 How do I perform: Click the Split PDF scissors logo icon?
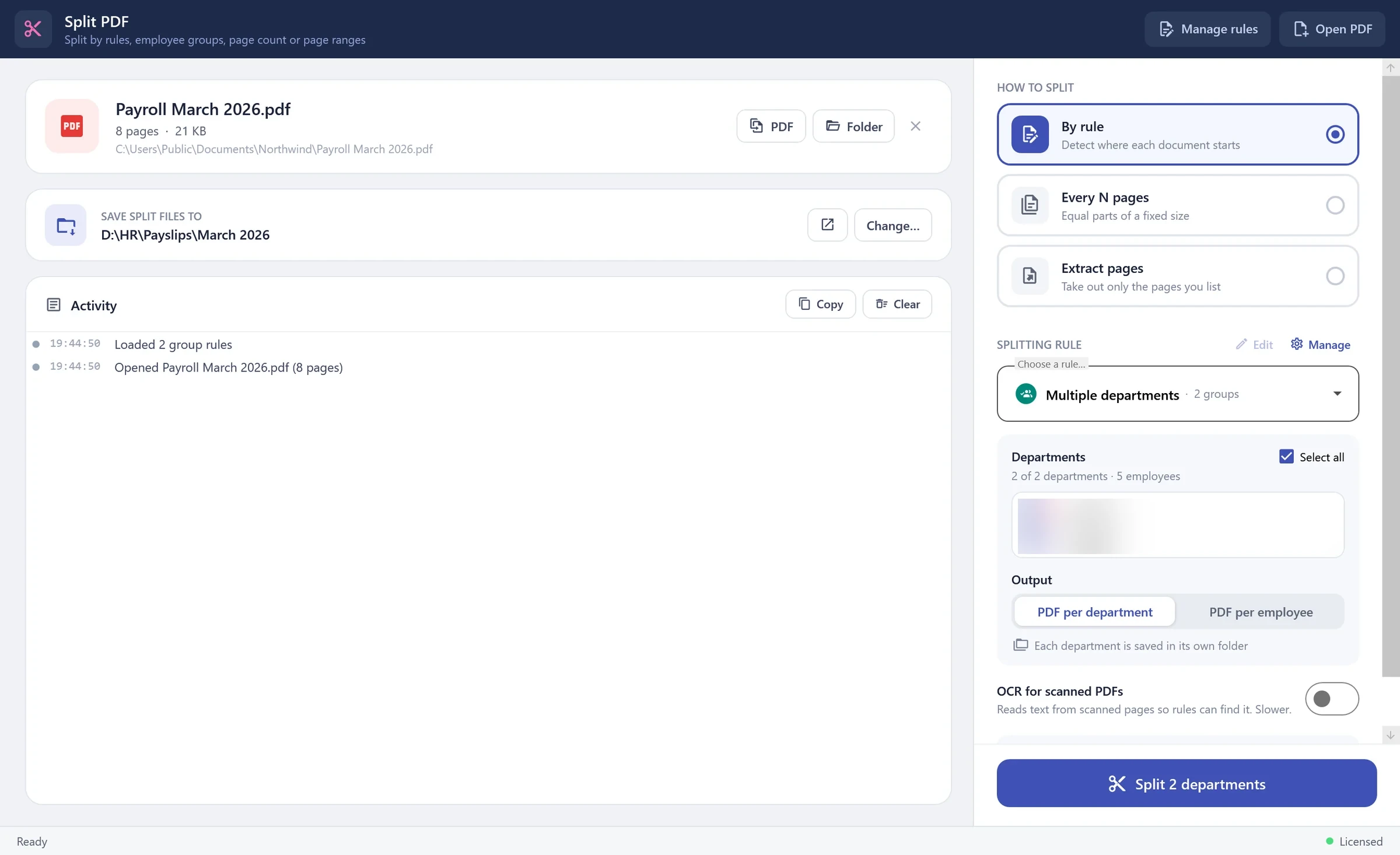(33, 29)
